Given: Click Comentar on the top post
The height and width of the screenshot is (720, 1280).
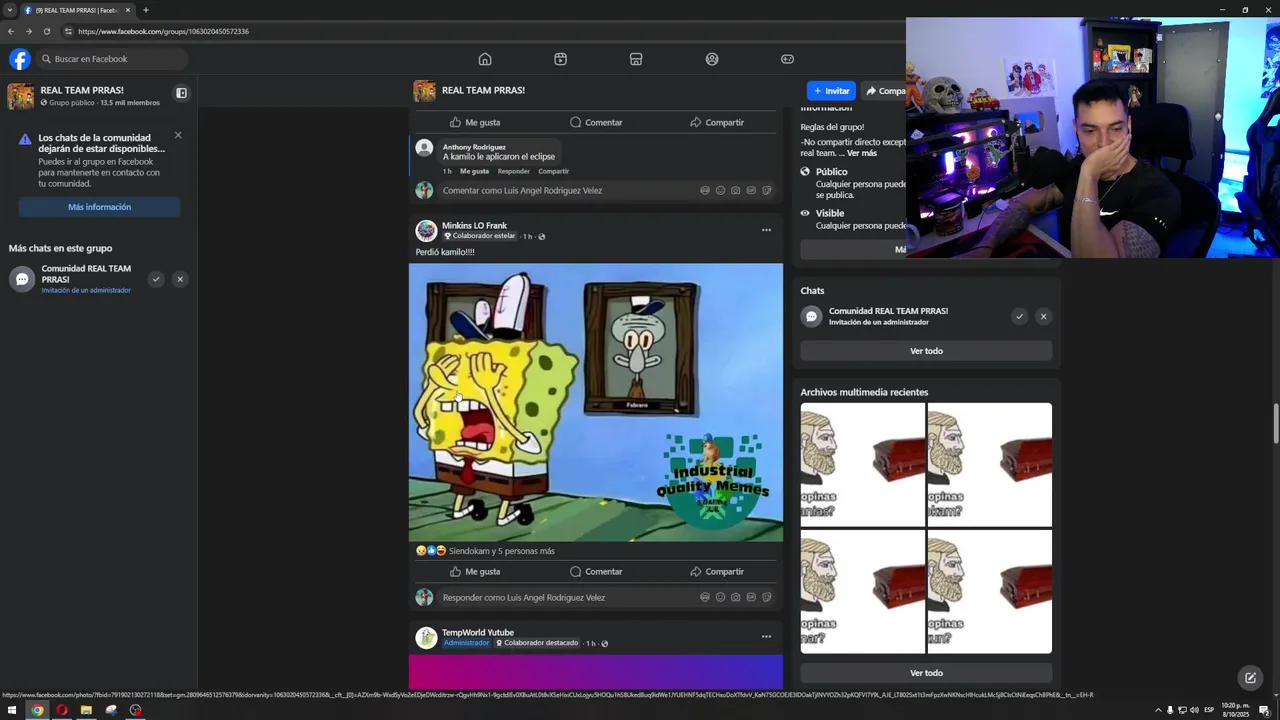Looking at the screenshot, I should (596, 122).
